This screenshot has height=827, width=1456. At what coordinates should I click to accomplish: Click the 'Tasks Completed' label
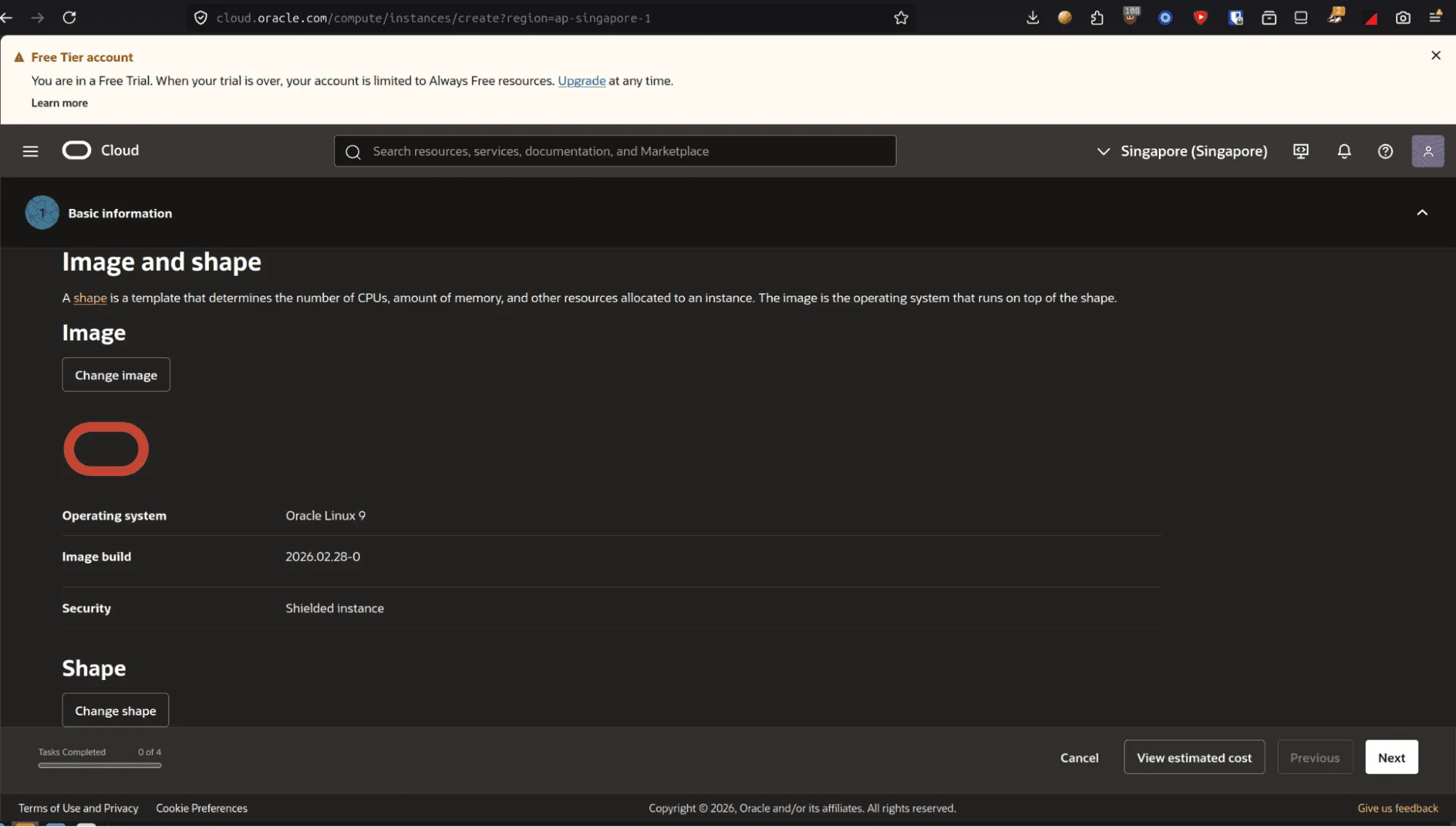72,752
